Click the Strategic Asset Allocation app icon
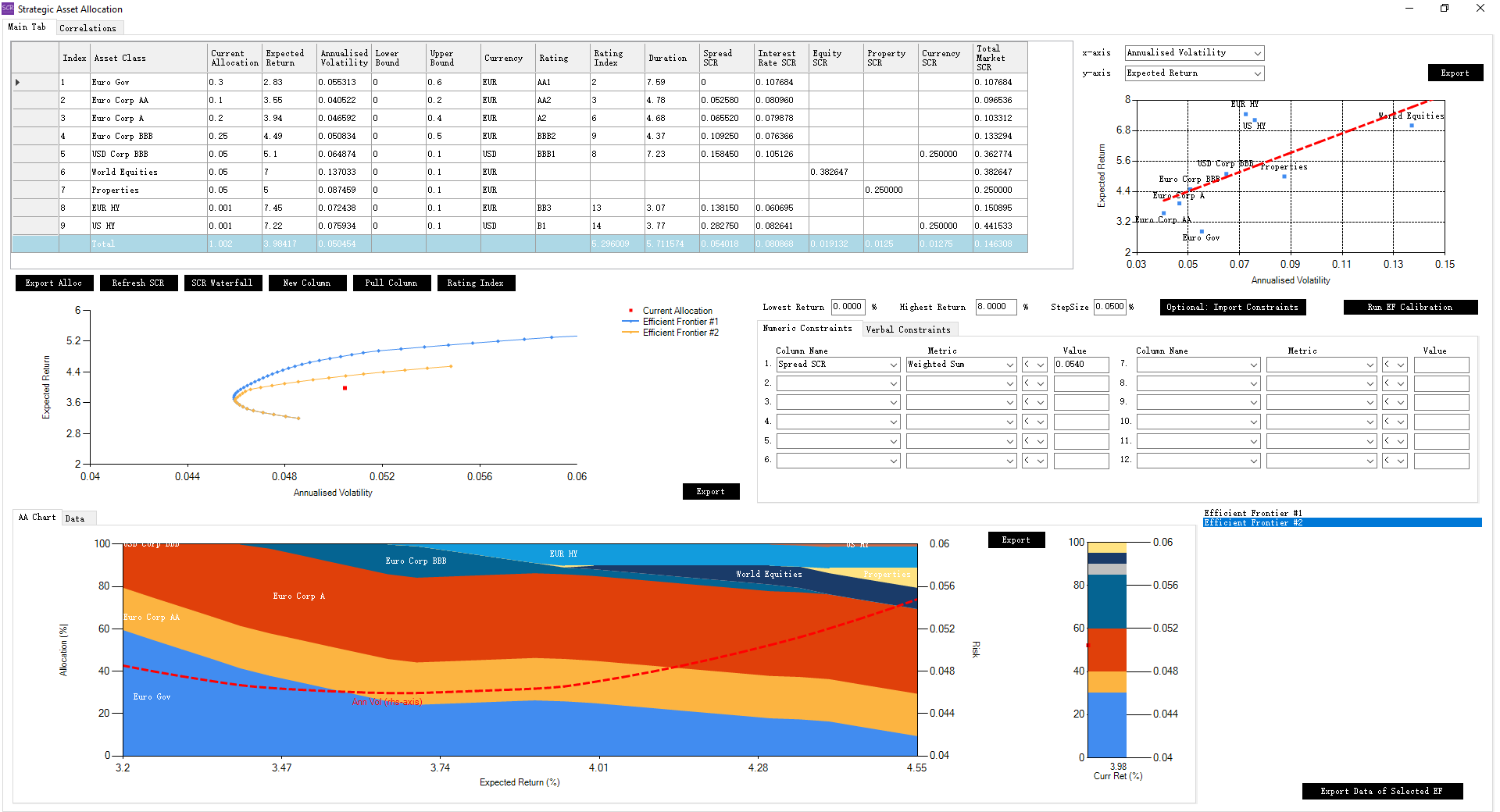The image size is (1500, 812). point(8,9)
